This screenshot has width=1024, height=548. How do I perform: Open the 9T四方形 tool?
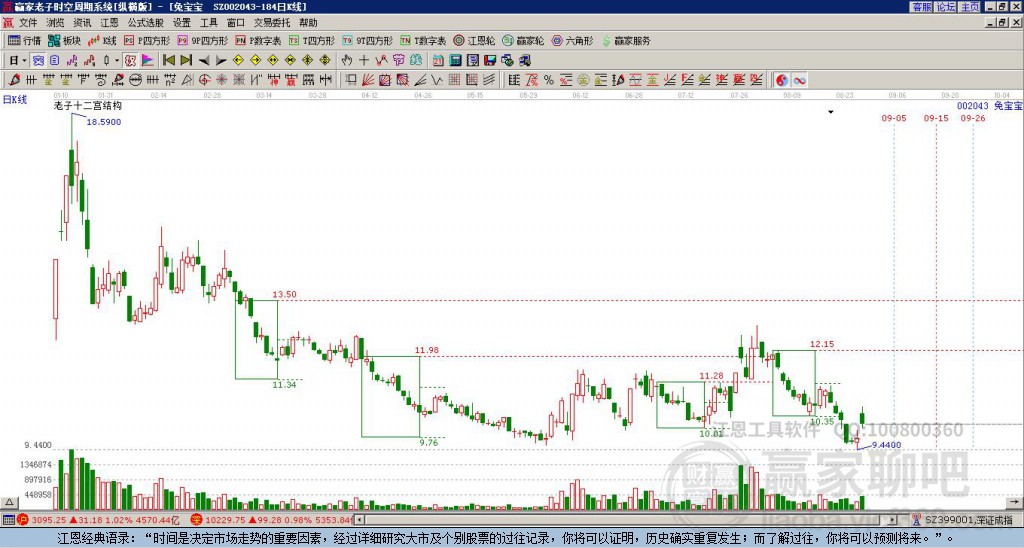(x=367, y=40)
